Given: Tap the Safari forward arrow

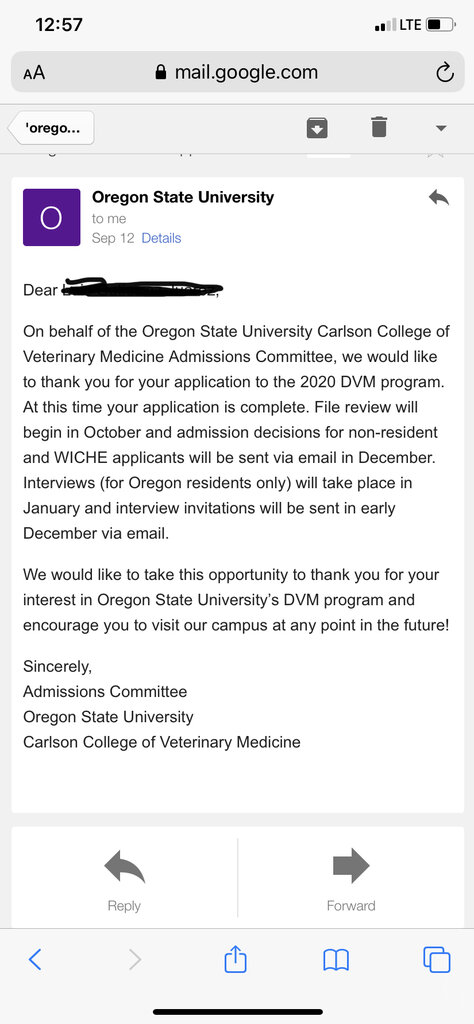Looking at the screenshot, I should [x=134, y=959].
